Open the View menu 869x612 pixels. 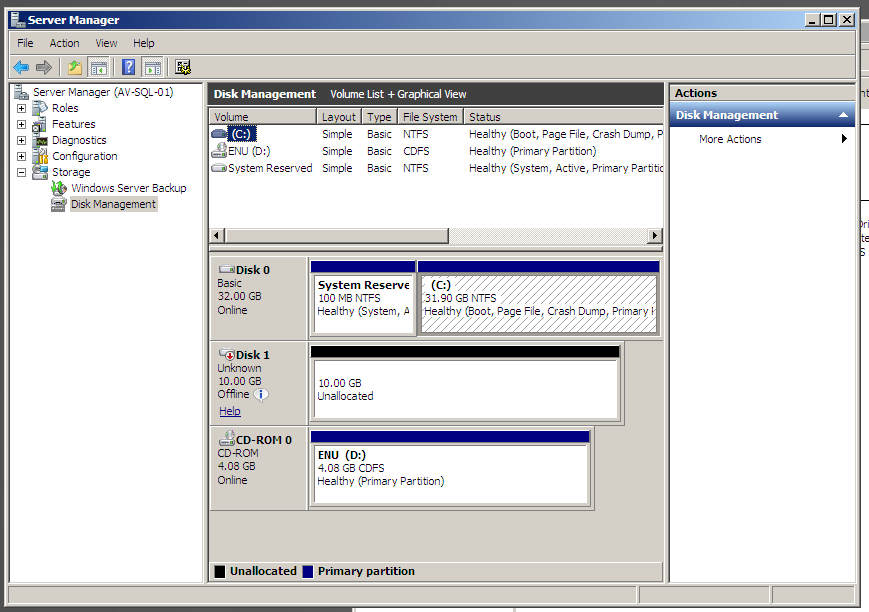coord(106,43)
